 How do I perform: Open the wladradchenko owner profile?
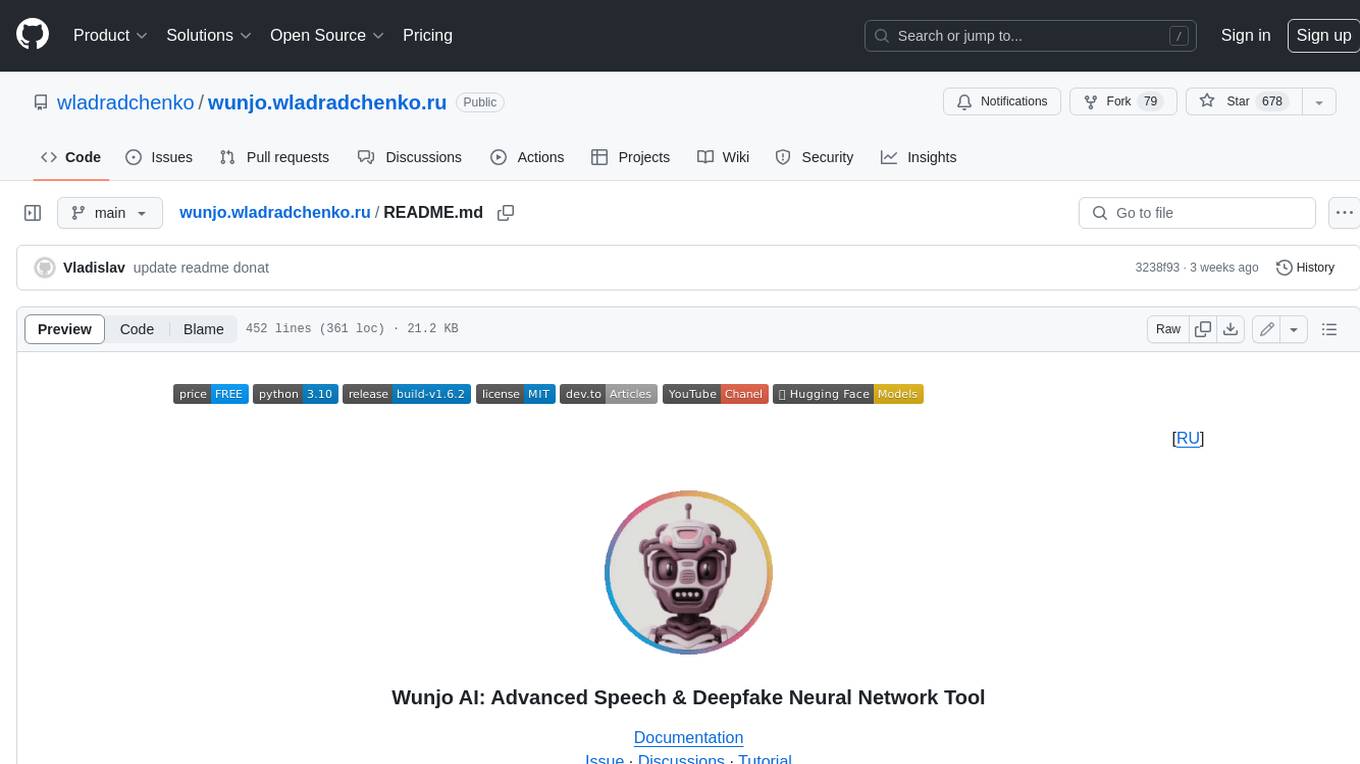tap(126, 102)
